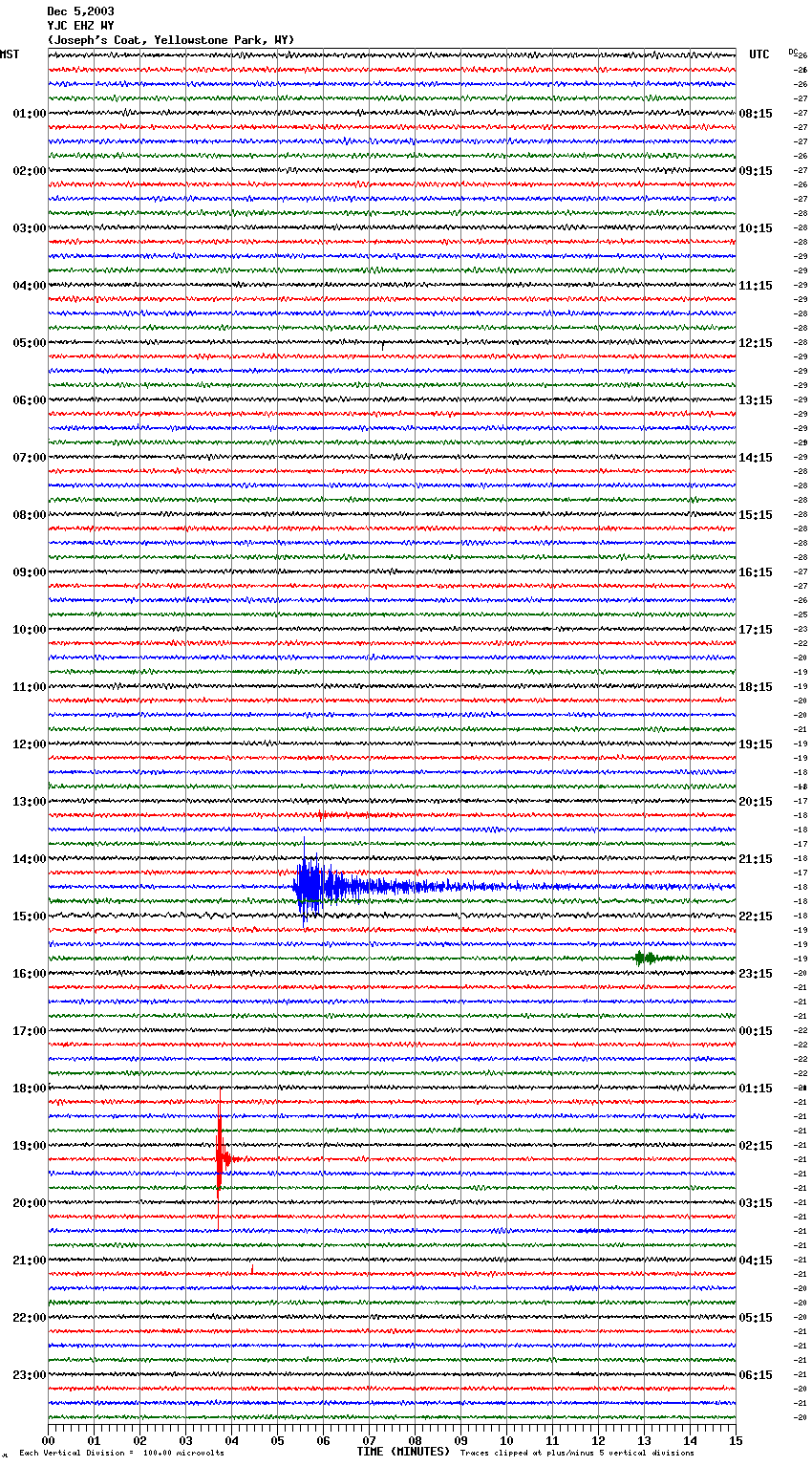Viewport: 812px width, 1466px height.
Task: Click the 13 minute tick label
Action: [x=644, y=1440]
